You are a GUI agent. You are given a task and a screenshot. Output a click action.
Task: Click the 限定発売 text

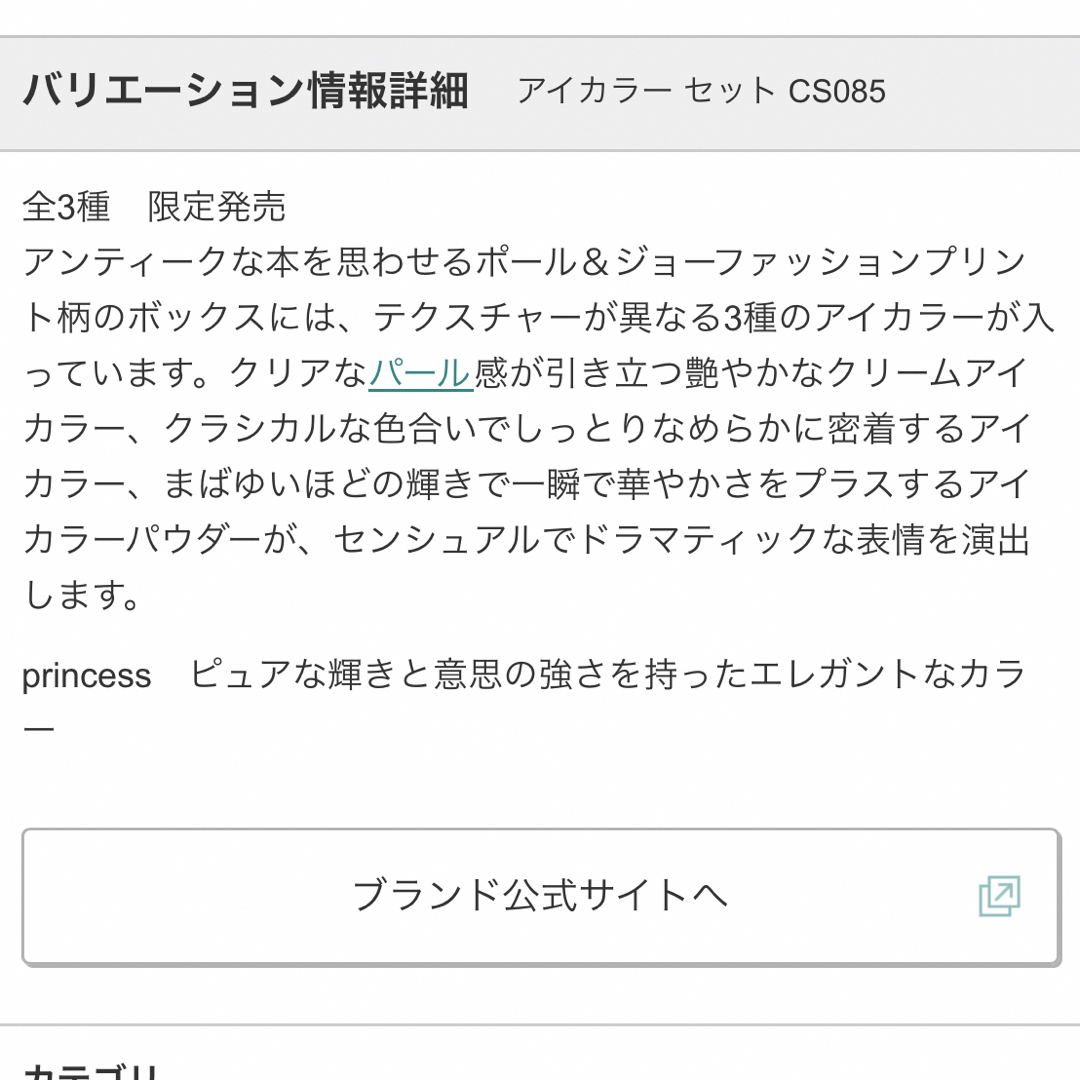coord(217,207)
